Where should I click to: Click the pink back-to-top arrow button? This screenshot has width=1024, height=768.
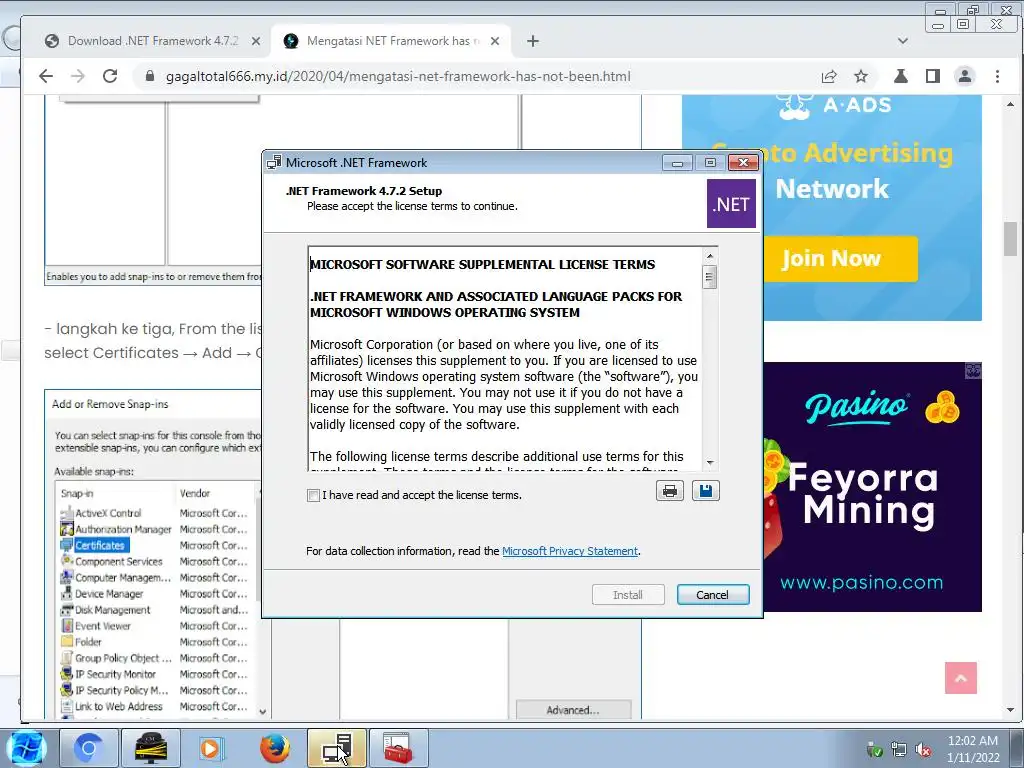[x=961, y=678]
